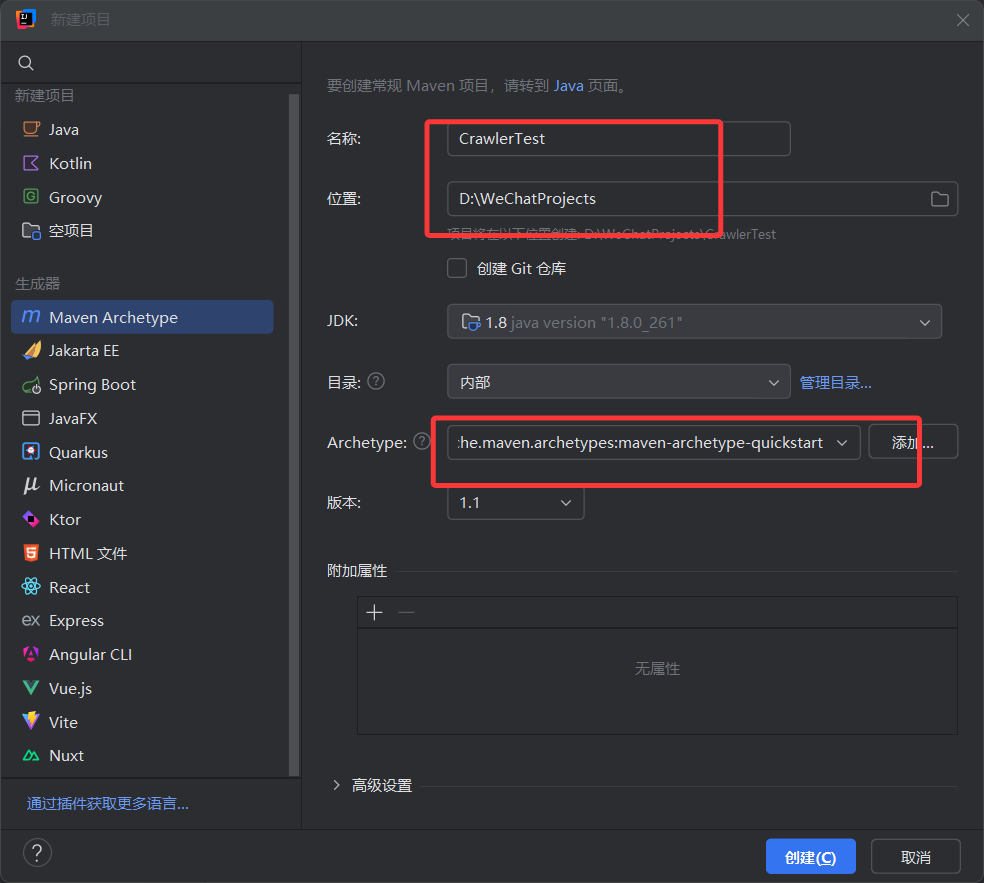This screenshot has width=984, height=883.
Task: Select Spring Boot generator
Action: (142, 385)
